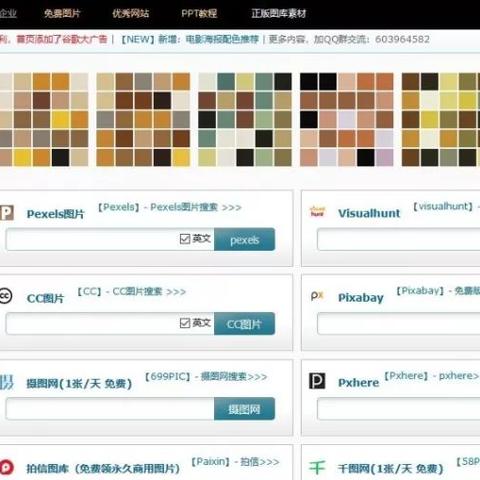This screenshot has height=480, width=480.
Task: Focus the Visualhunt search input field
Action: [x=399, y=239]
